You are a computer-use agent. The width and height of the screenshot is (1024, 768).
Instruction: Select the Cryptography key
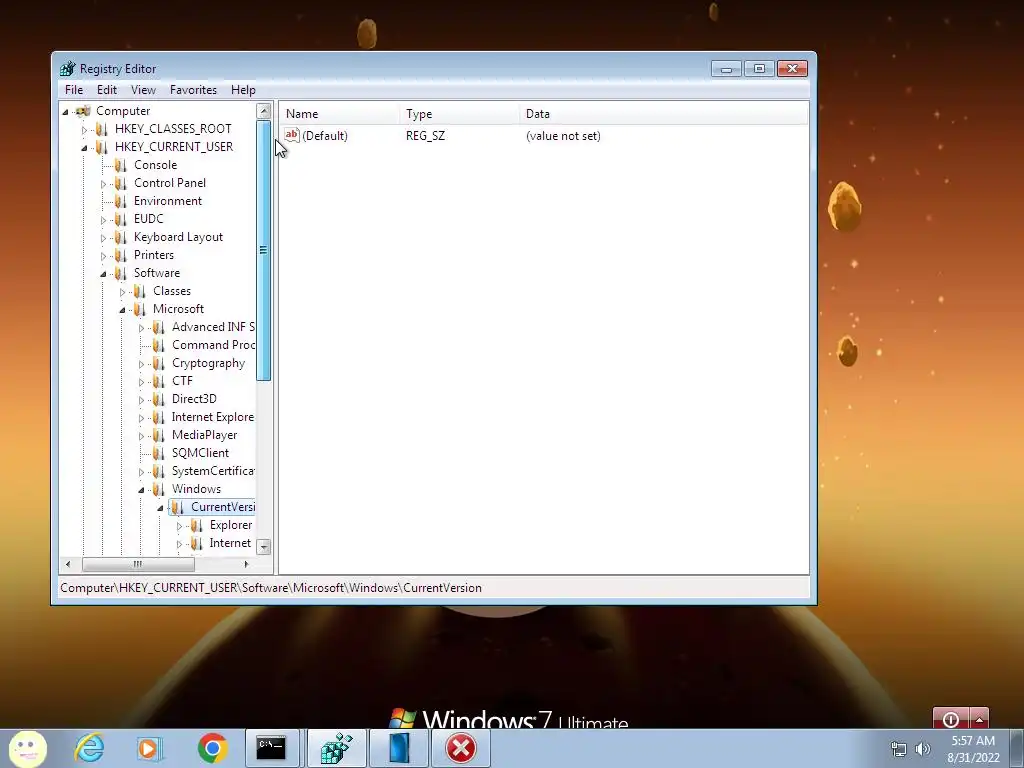[x=208, y=363]
